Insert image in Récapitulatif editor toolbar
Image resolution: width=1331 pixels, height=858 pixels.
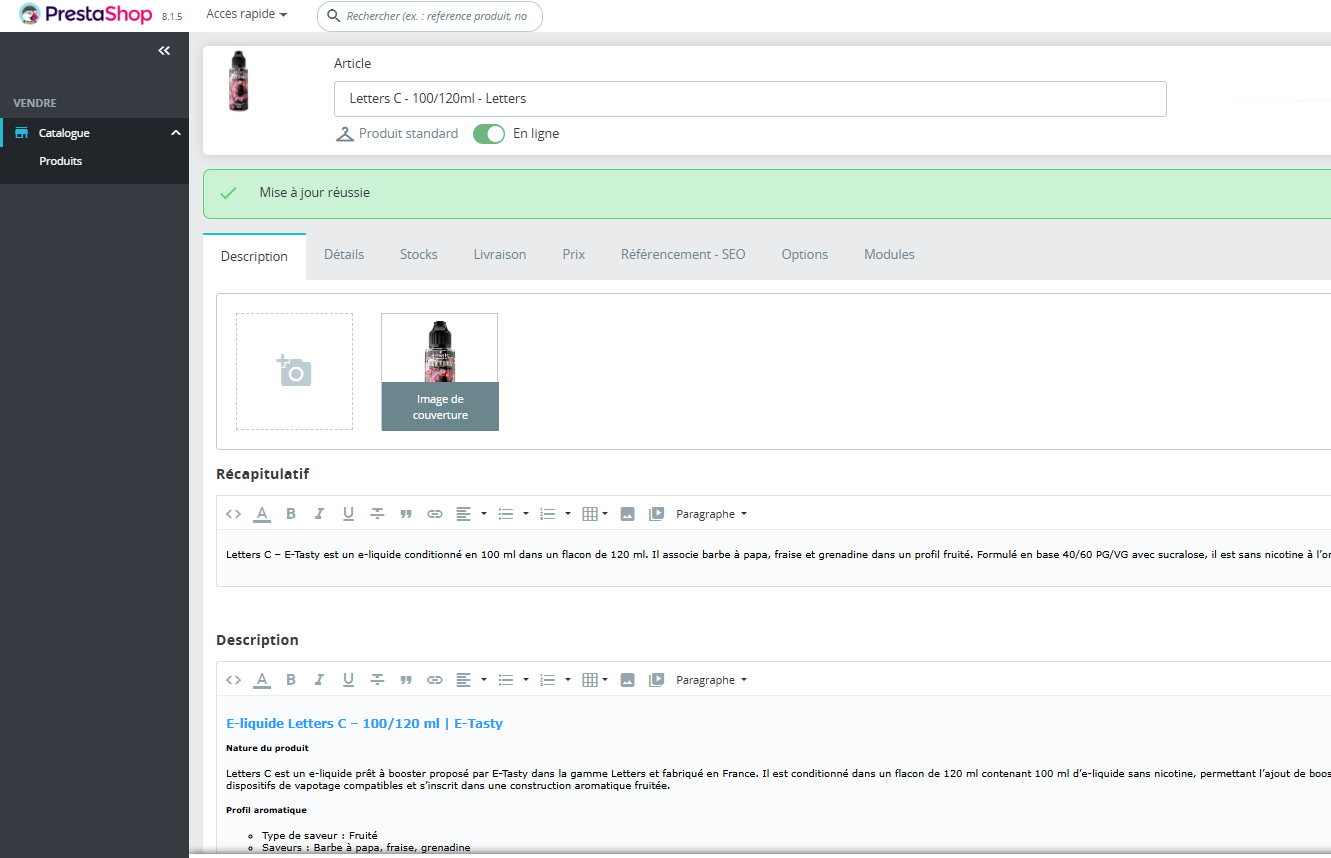627,514
